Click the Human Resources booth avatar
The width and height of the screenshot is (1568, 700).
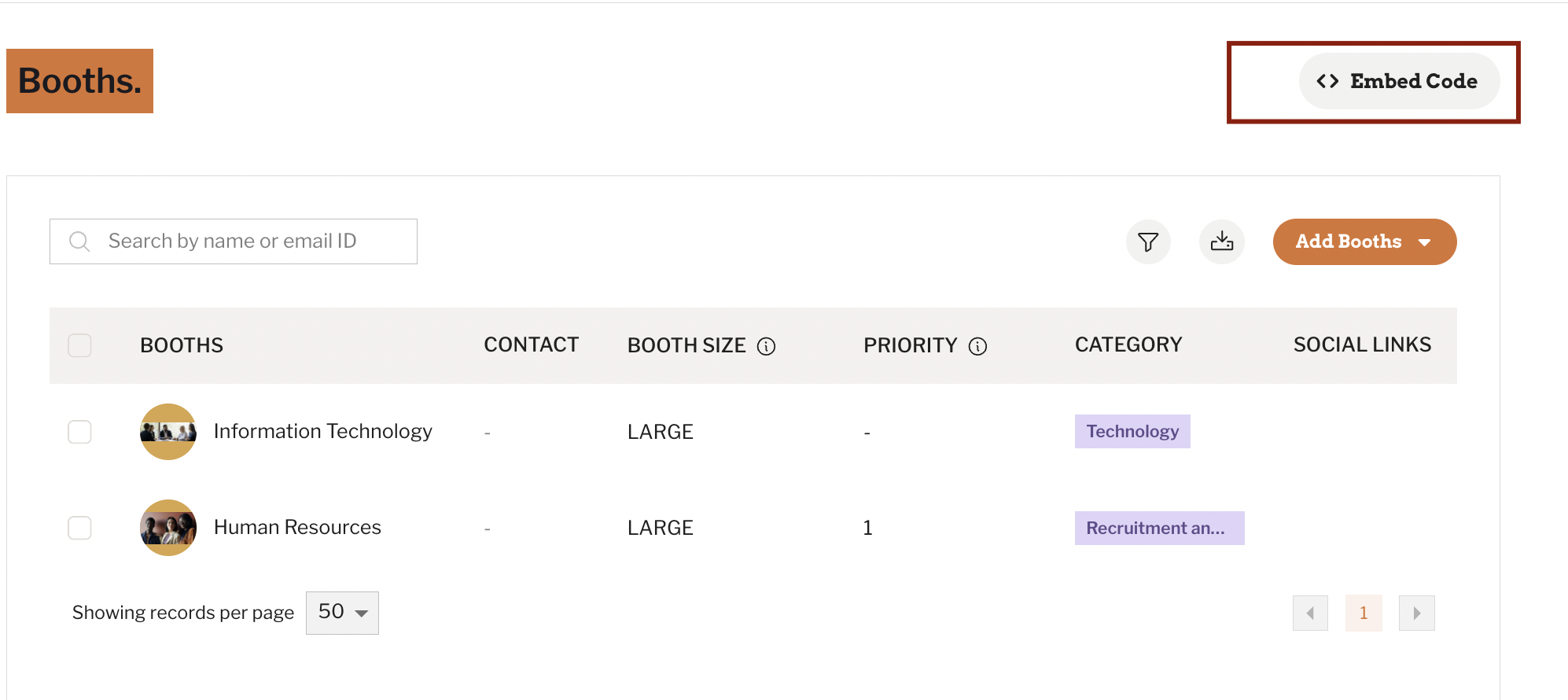pyautogui.click(x=168, y=528)
